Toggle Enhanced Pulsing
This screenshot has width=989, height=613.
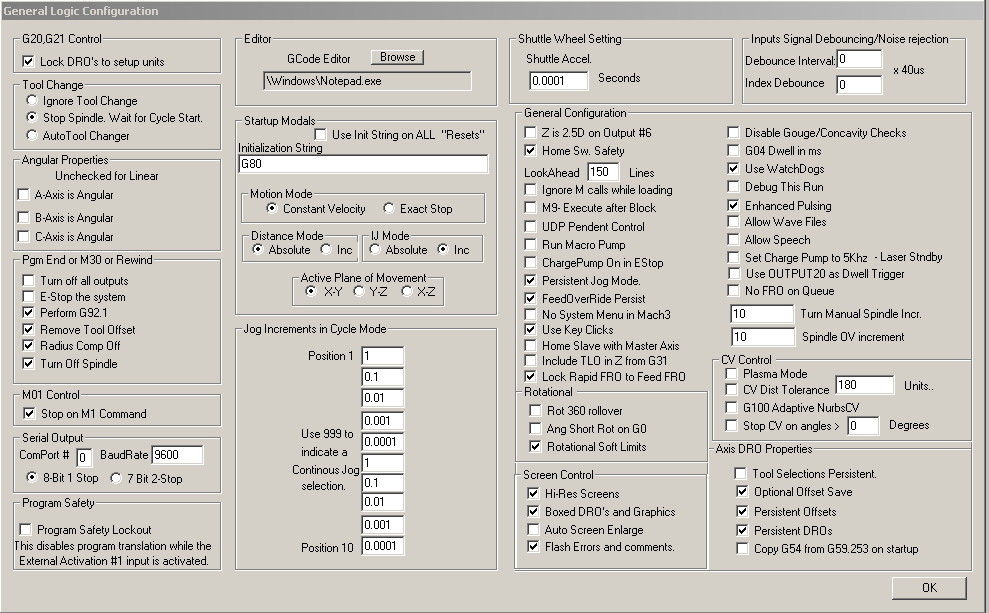[733, 205]
